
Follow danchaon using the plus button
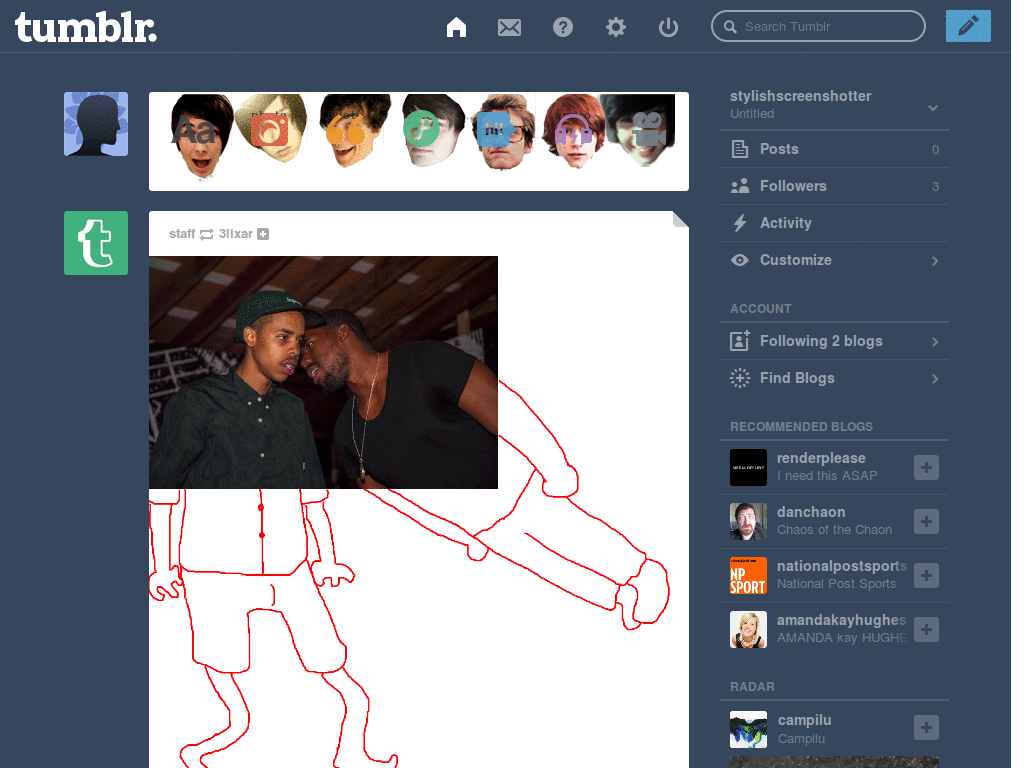pyautogui.click(x=926, y=521)
